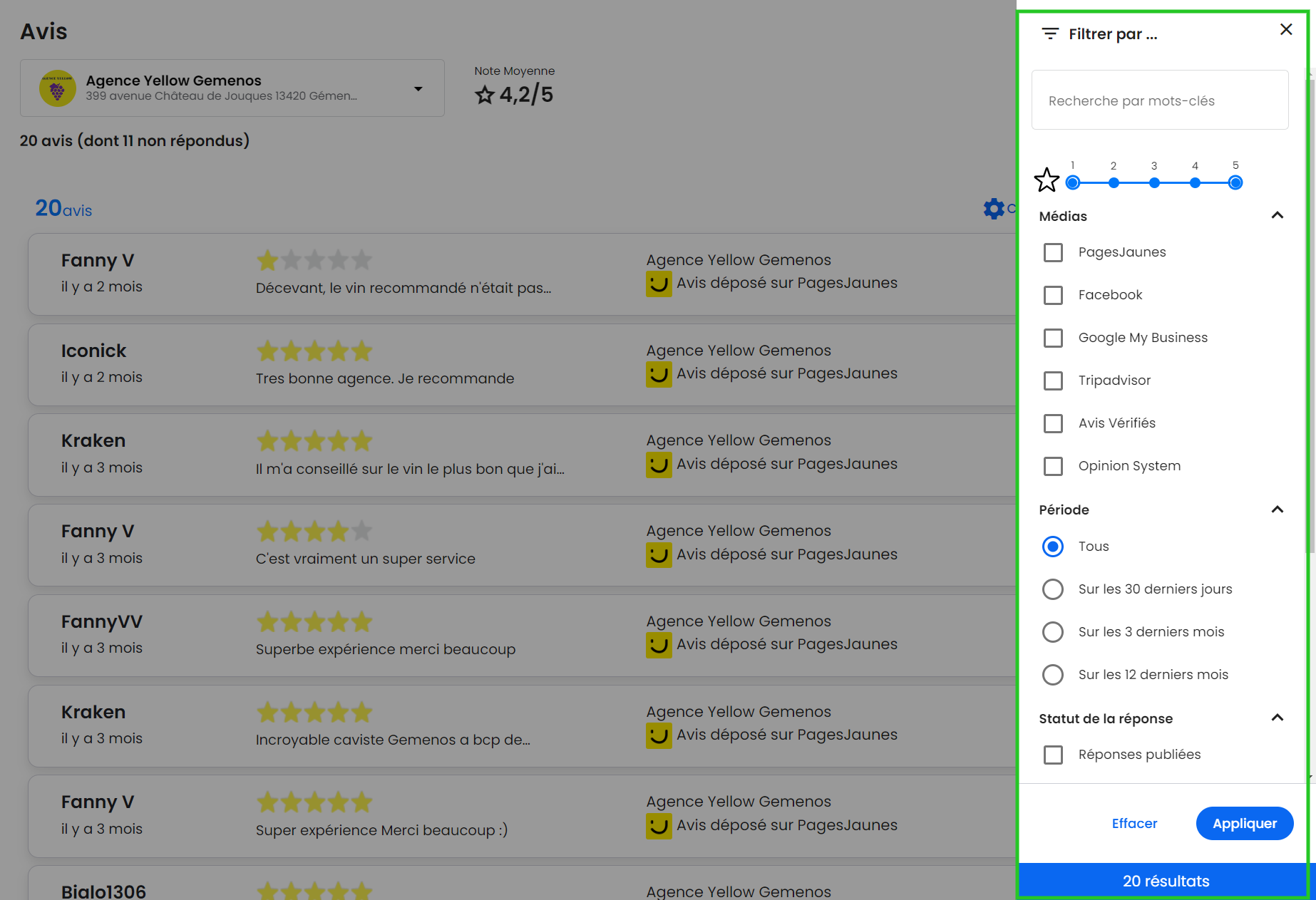Check the Réponses publiées option
Image resolution: width=1316 pixels, height=900 pixels.
pos(1053,755)
